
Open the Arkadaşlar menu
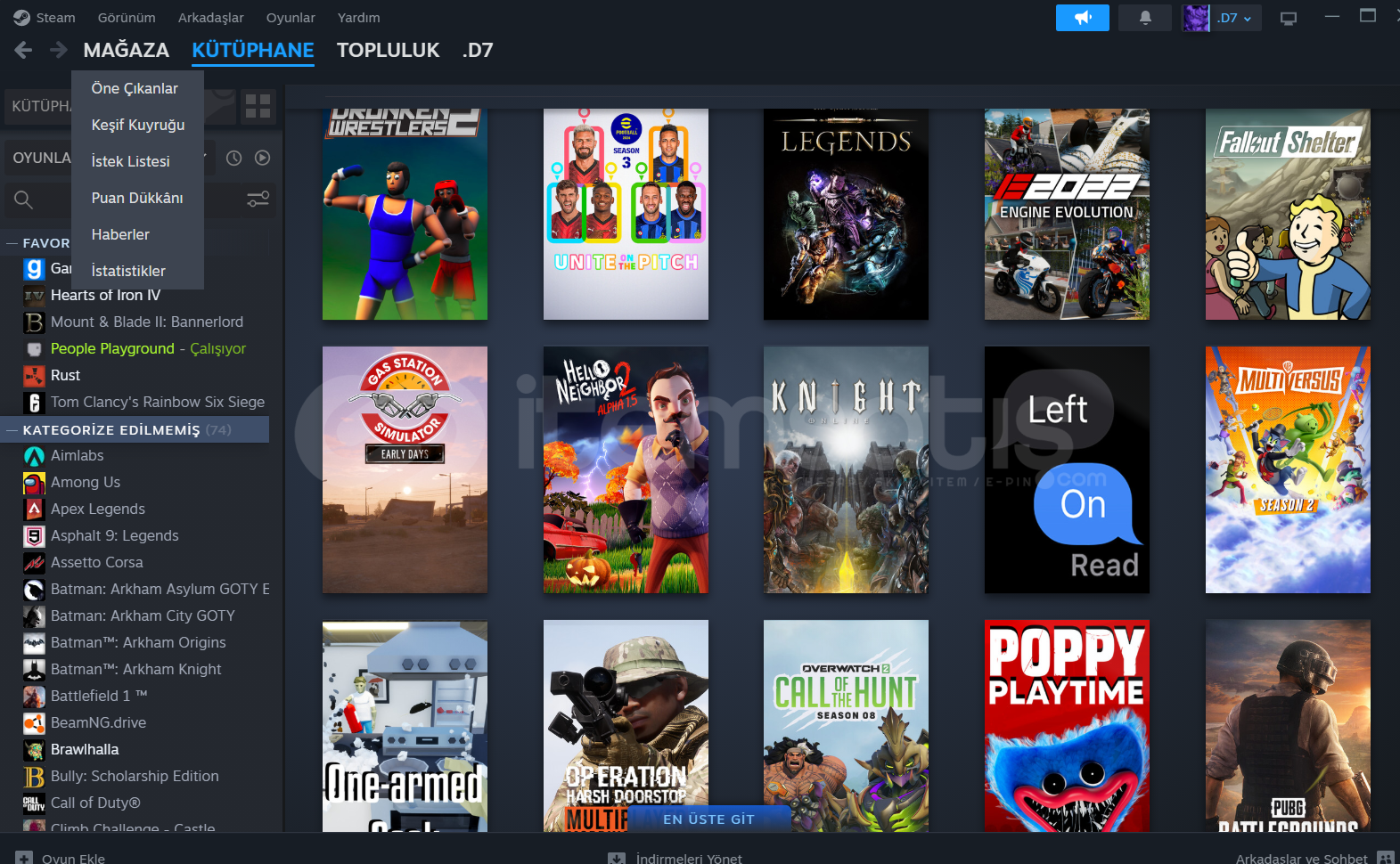point(211,18)
